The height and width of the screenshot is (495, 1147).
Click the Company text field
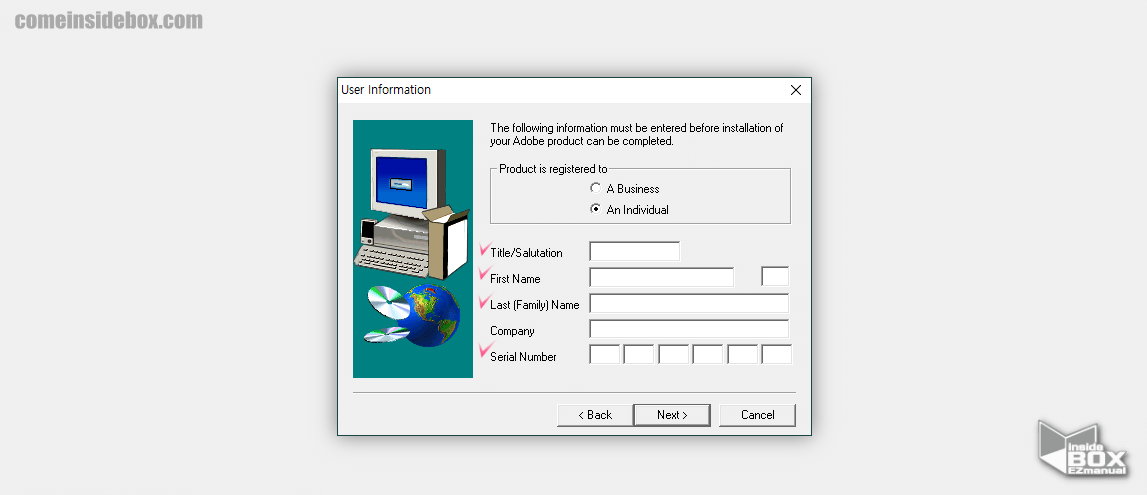tap(689, 329)
